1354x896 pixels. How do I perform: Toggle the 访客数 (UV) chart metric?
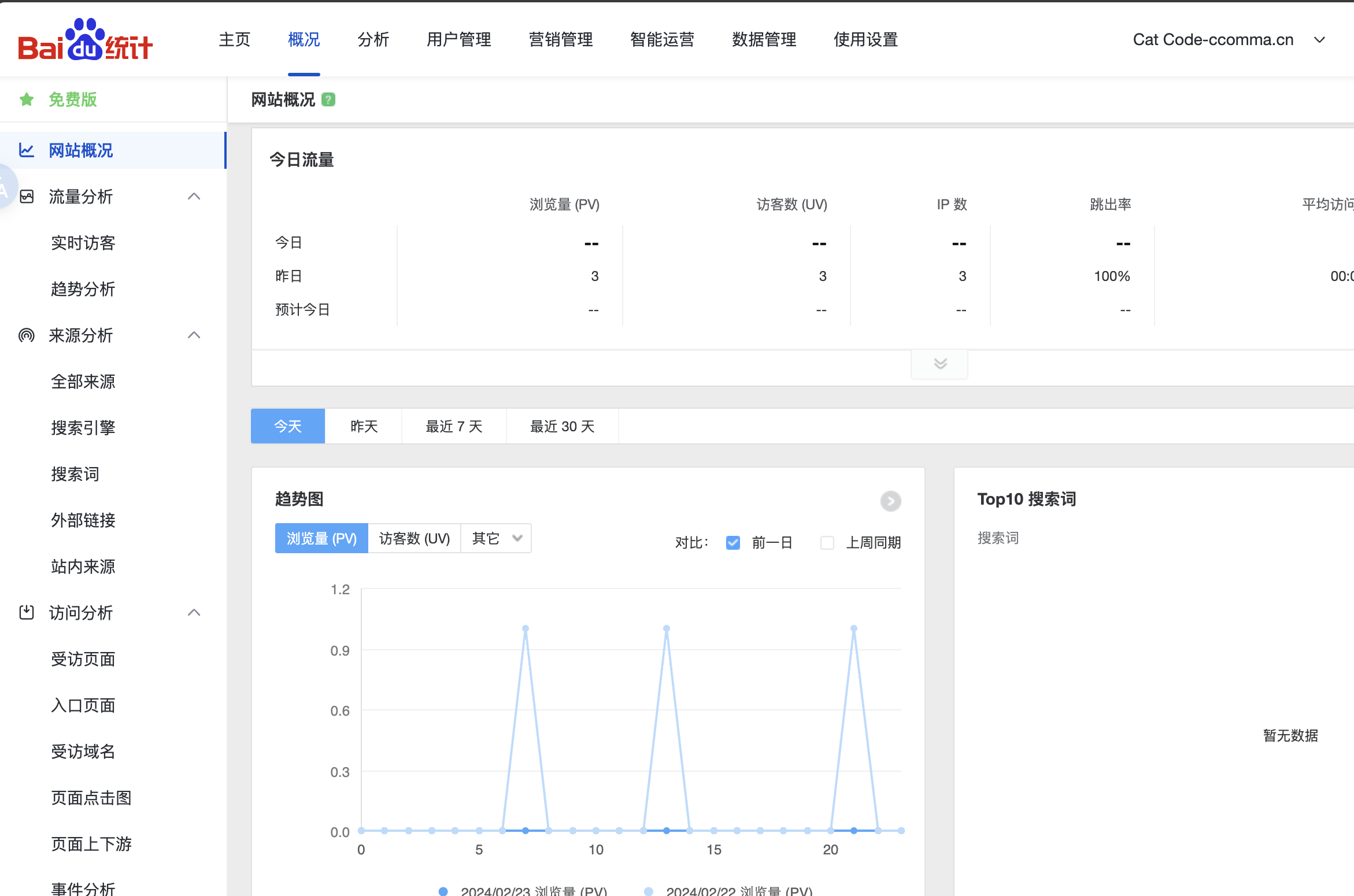pos(414,538)
